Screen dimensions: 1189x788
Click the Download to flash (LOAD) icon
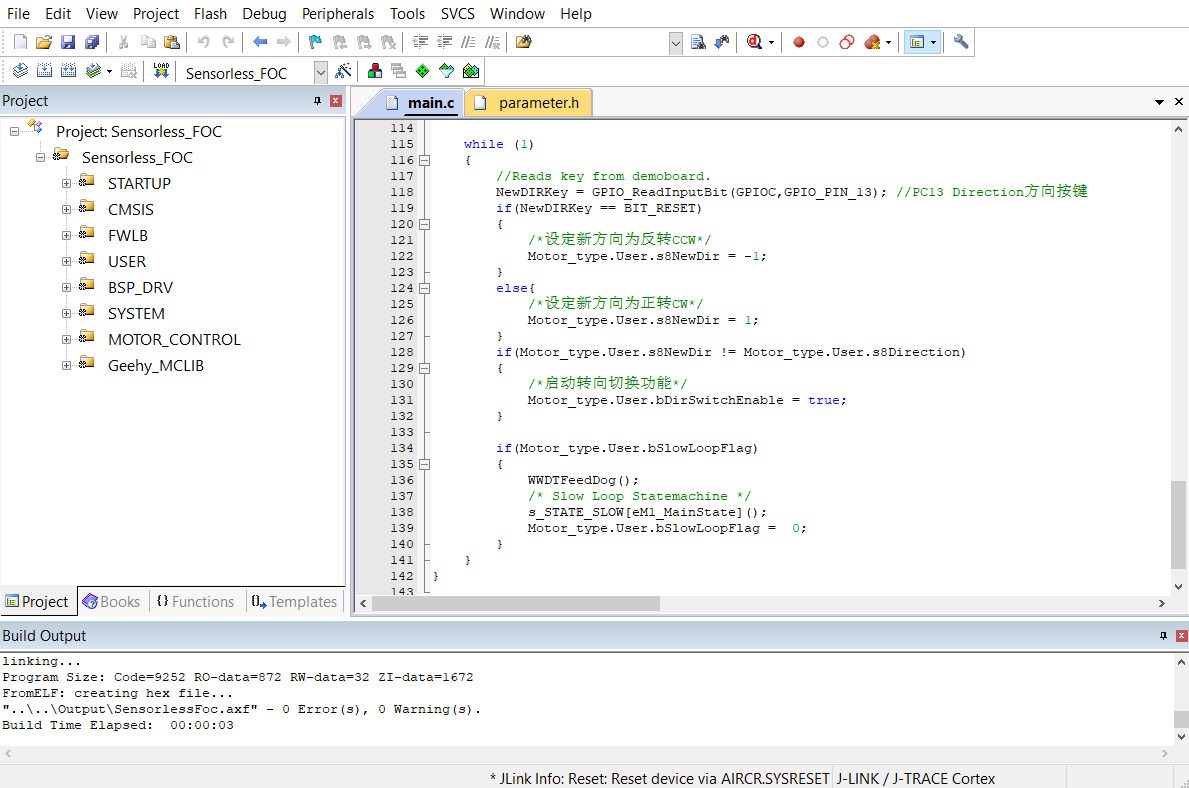pyautogui.click(x=161, y=71)
